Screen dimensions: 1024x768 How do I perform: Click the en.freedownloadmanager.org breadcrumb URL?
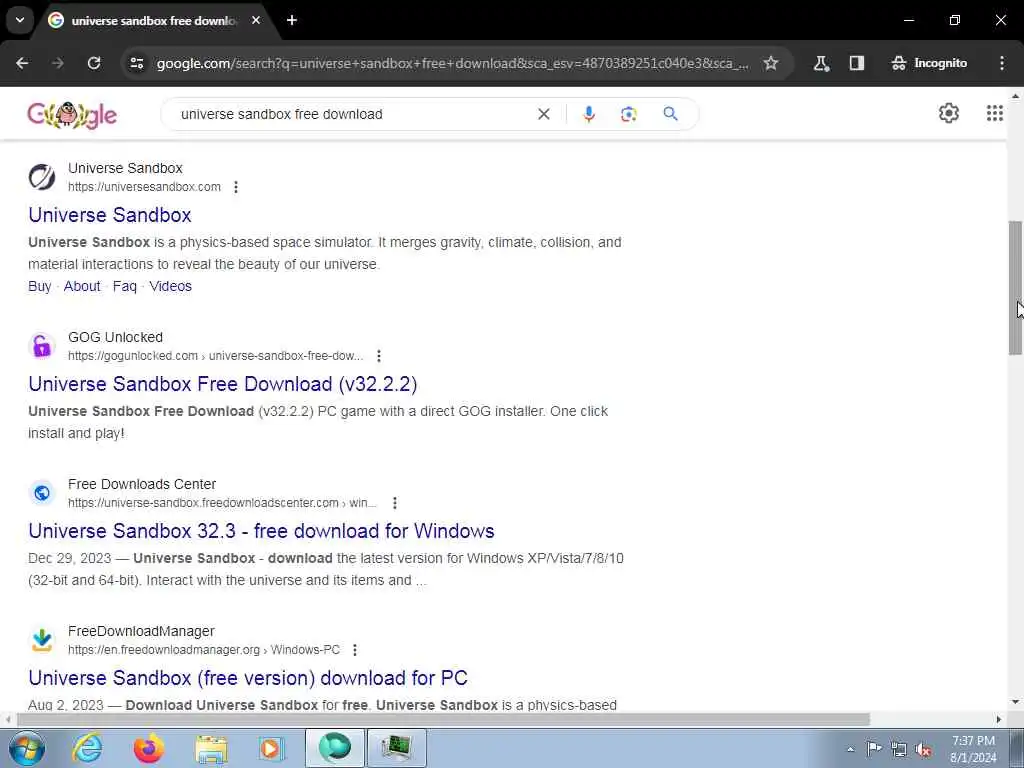point(204,650)
